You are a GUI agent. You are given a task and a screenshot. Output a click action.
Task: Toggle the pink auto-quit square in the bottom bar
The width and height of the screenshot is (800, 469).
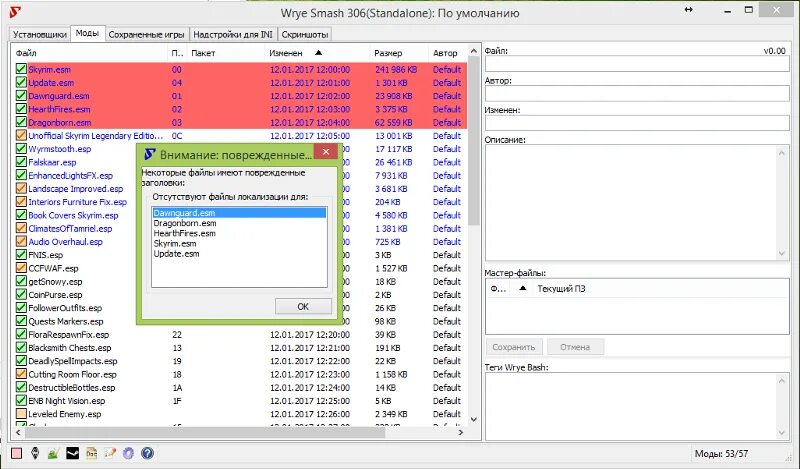[16, 453]
